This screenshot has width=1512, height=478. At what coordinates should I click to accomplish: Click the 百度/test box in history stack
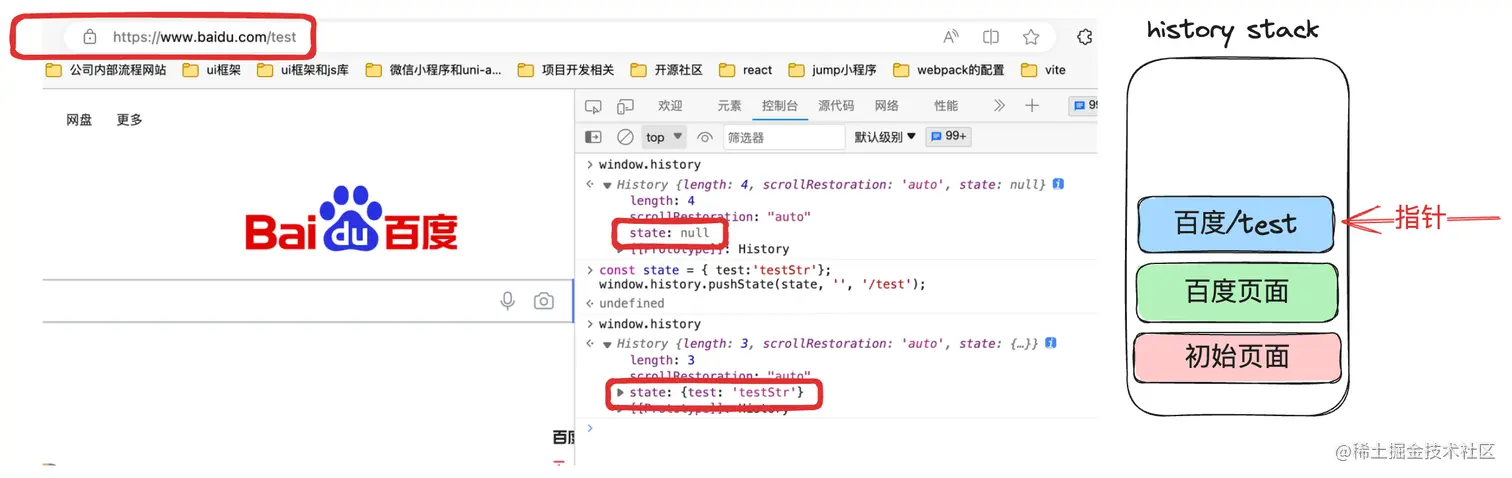point(1236,224)
